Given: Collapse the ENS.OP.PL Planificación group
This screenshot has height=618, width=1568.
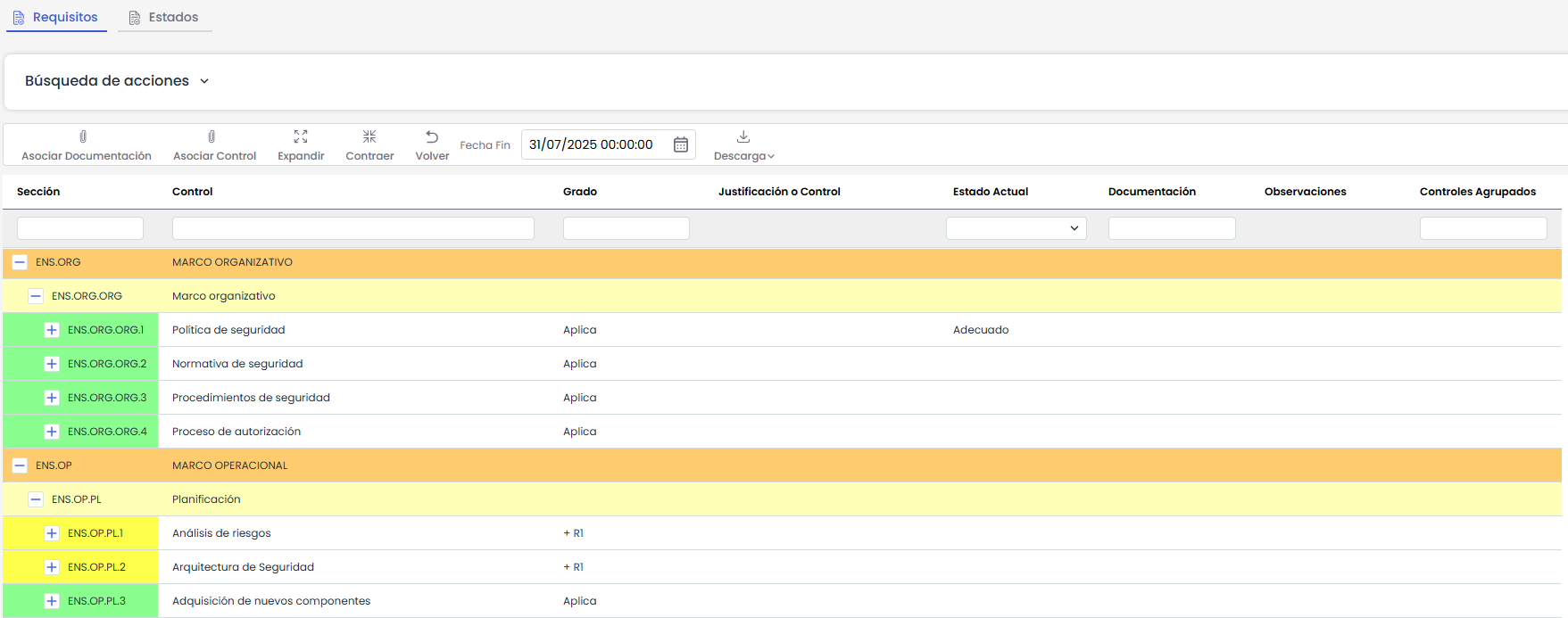Looking at the screenshot, I should [36, 499].
